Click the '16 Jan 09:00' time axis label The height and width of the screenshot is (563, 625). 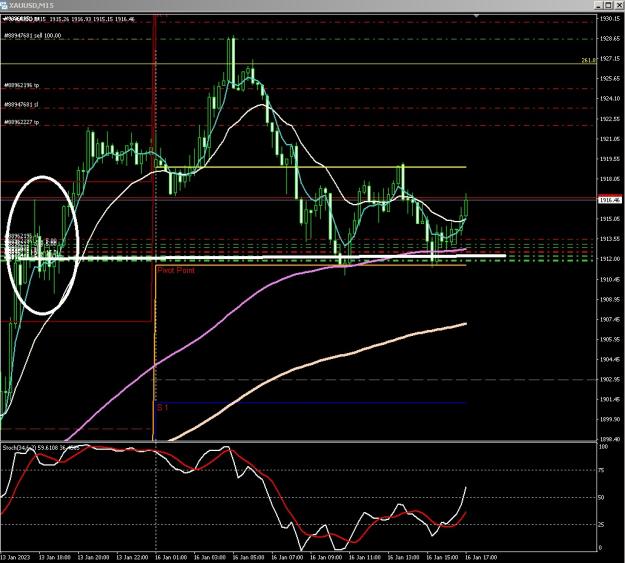point(326,557)
